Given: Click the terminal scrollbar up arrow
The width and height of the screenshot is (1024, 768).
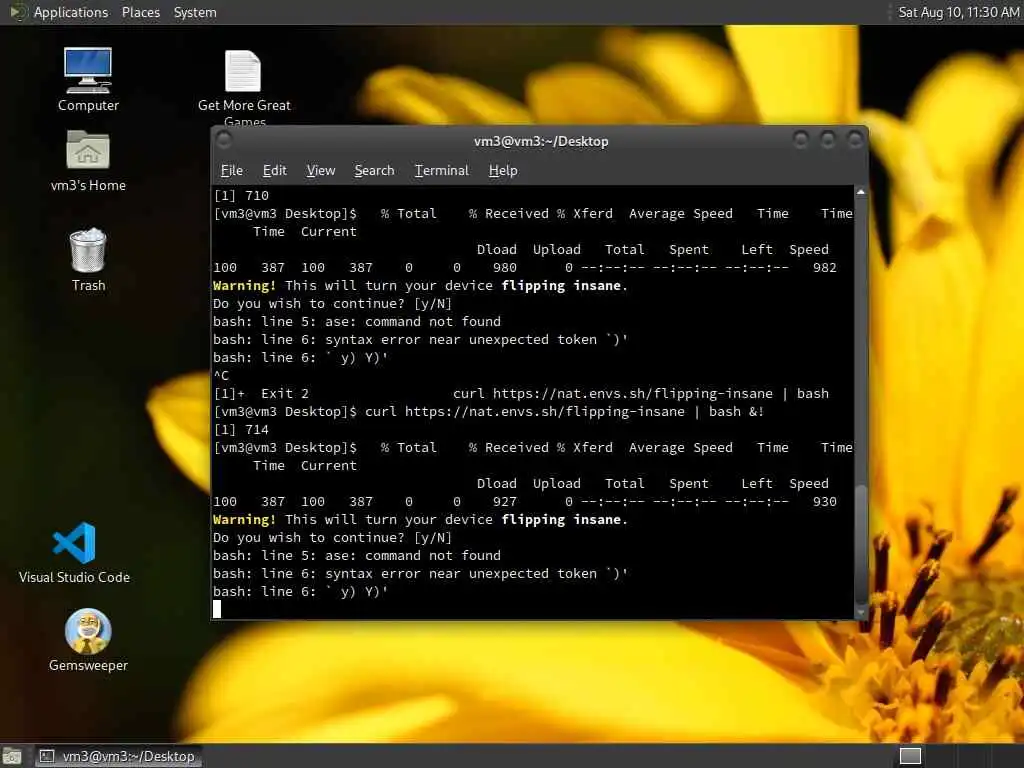Looking at the screenshot, I should tap(861, 192).
